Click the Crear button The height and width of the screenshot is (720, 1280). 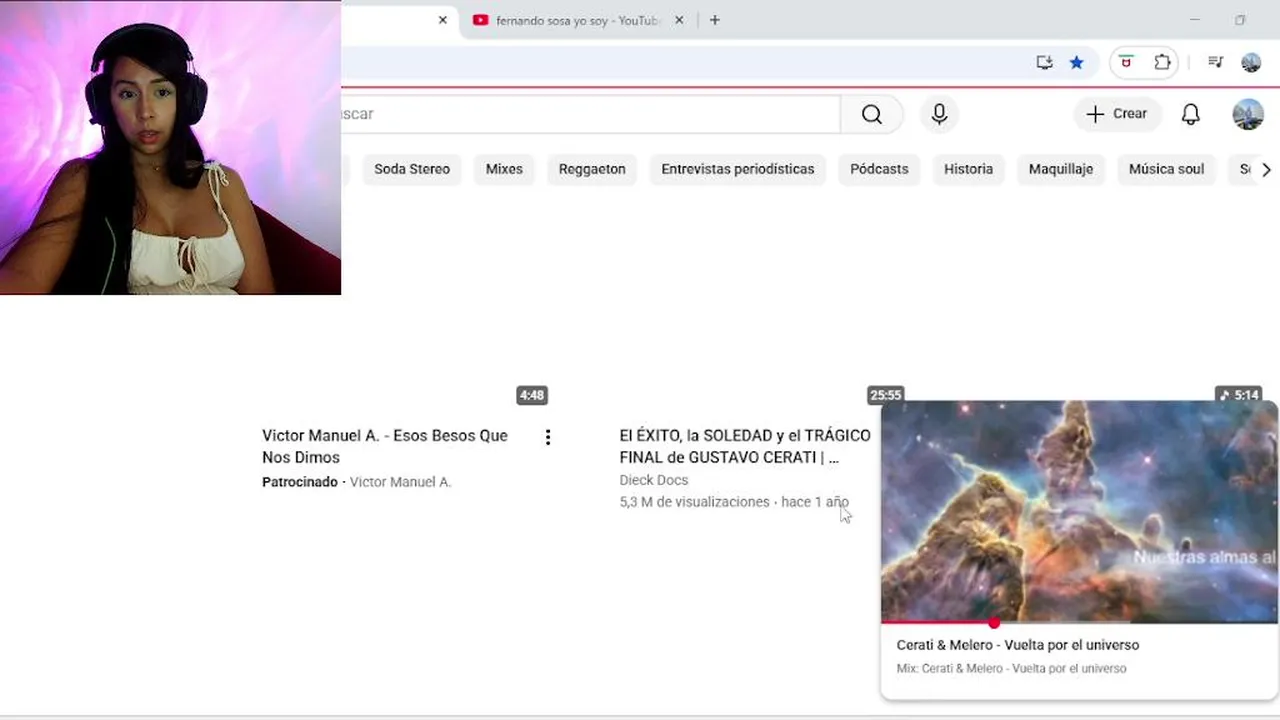(1117, 114)
